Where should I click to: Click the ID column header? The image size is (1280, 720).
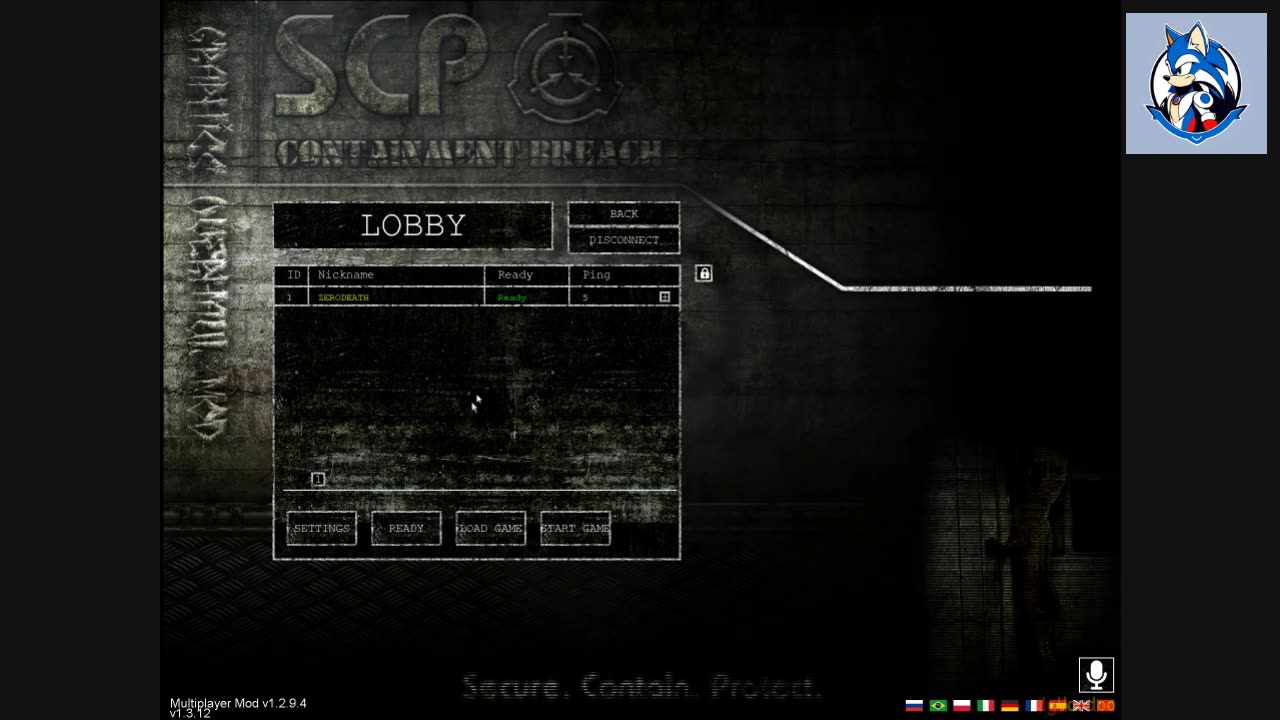[294, 275]
